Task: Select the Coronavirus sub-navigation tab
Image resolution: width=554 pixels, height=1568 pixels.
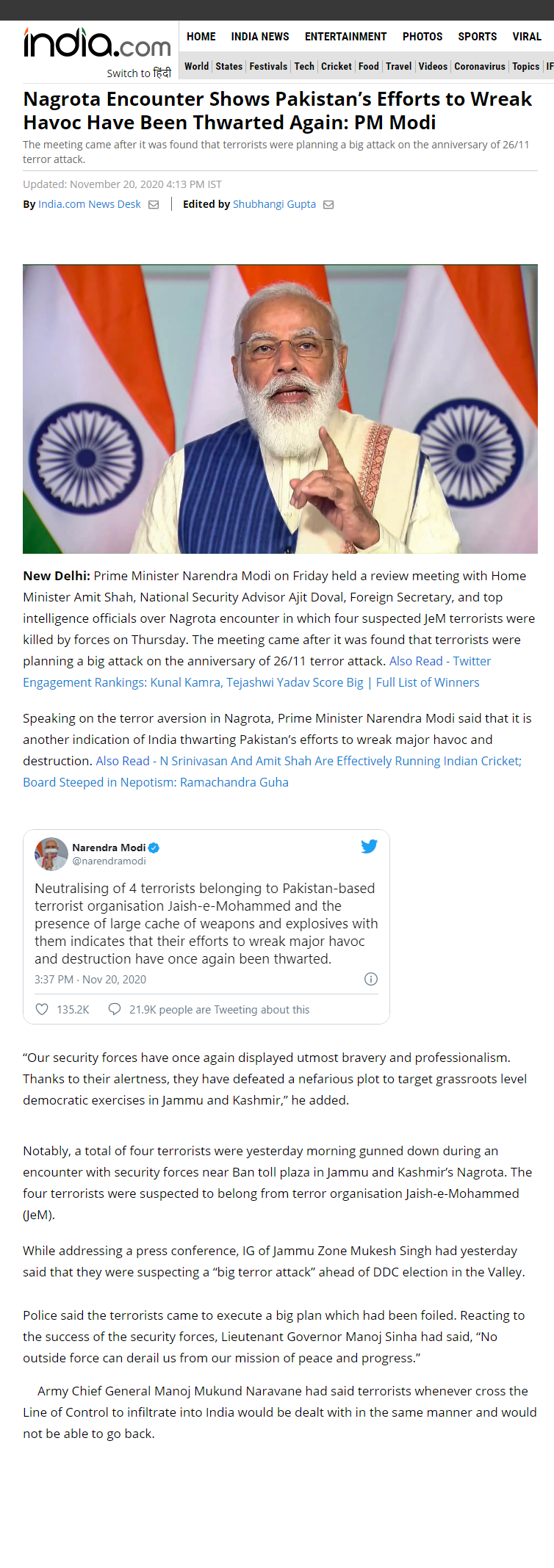Action: pyautogui.click(x=480, y=67)
